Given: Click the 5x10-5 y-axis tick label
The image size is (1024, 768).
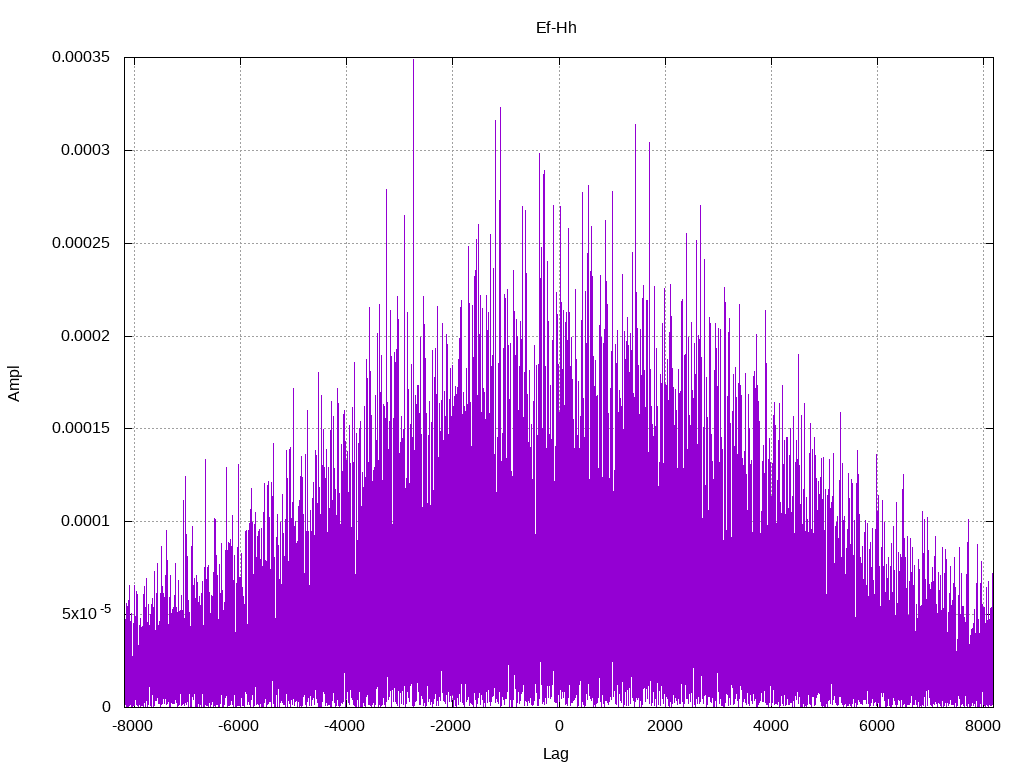Looking at the screenshot, I should tap(86, 613).
